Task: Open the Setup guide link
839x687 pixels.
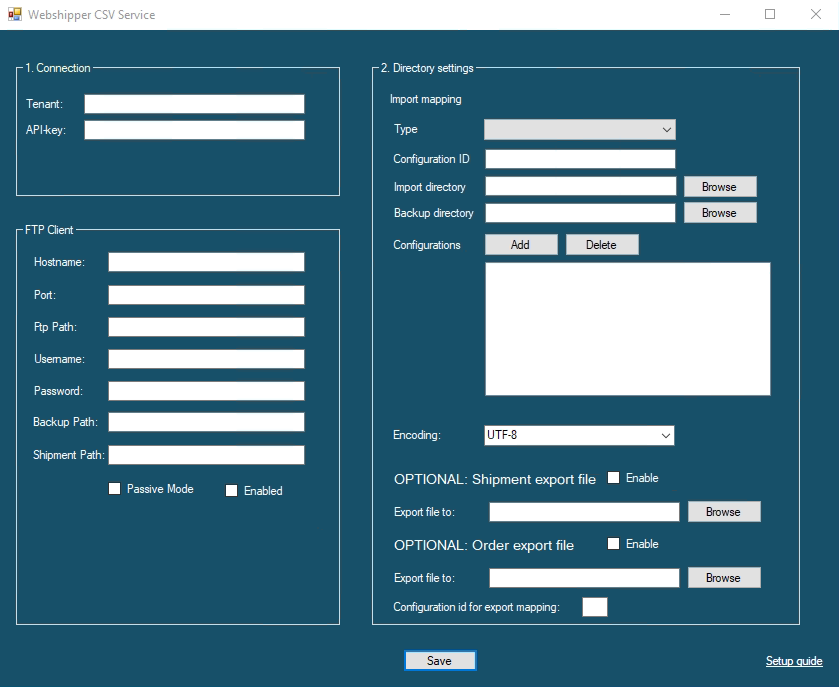Action: pos(794,661)
